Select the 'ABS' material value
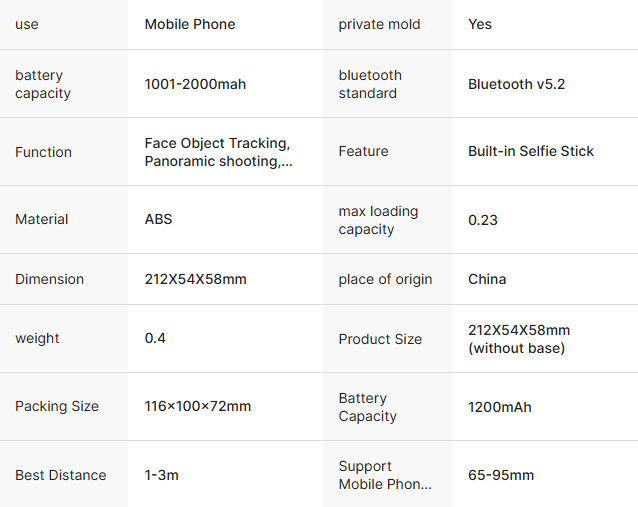 [158, 219]
